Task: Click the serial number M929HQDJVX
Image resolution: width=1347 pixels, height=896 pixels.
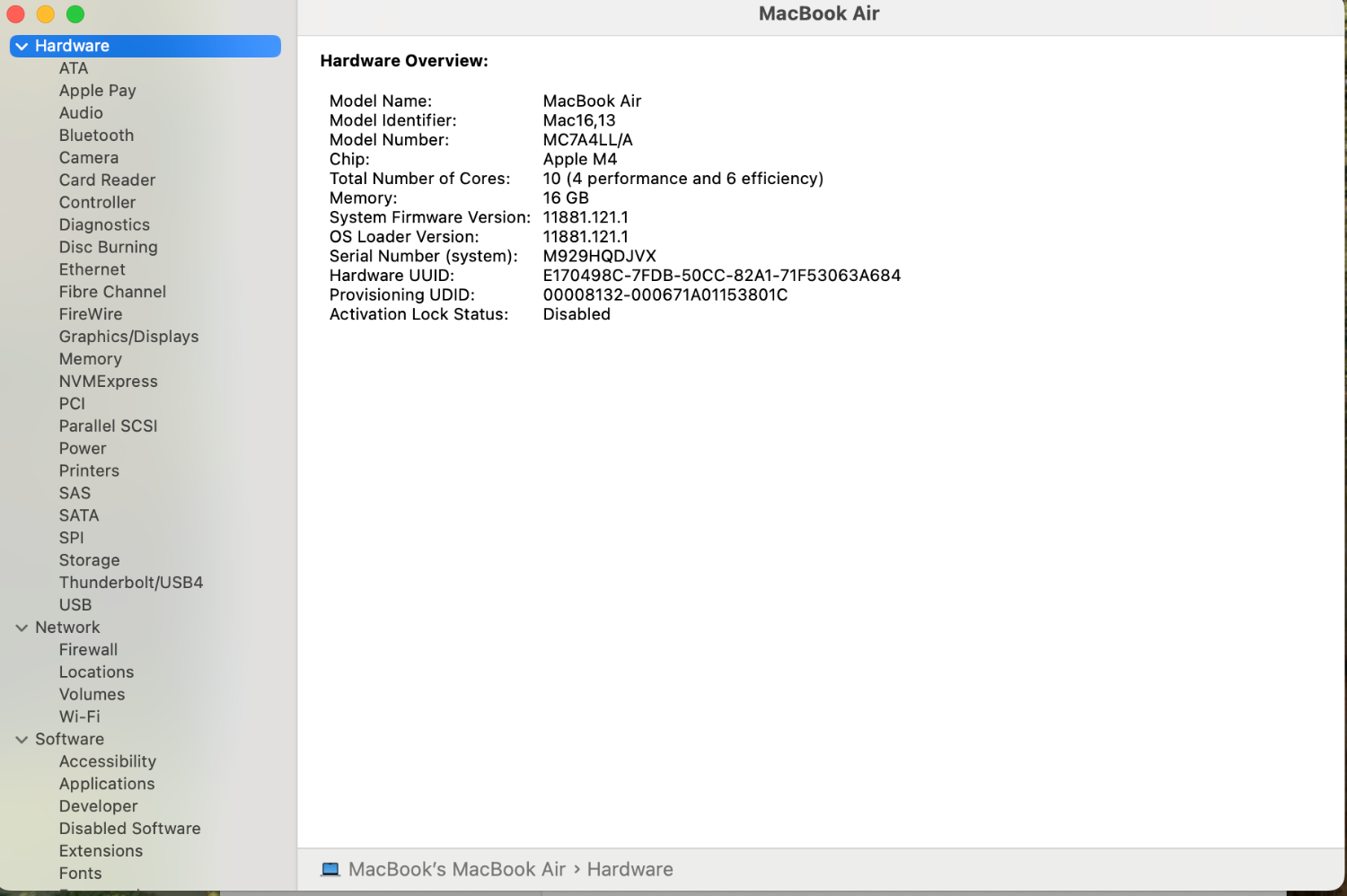Action: 599,256
